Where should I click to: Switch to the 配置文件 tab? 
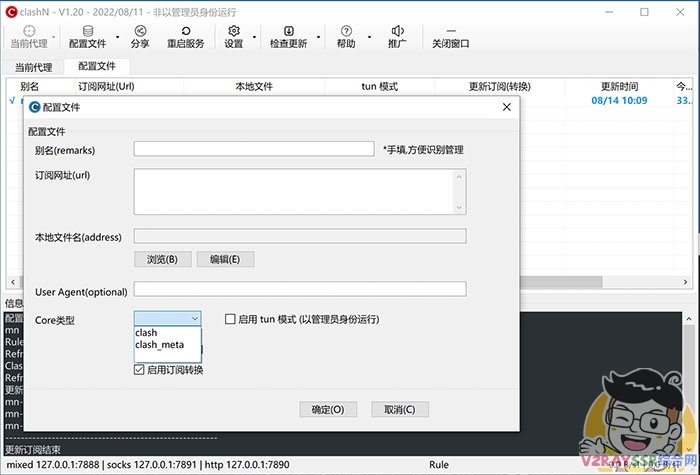click(x=97, y=66)
